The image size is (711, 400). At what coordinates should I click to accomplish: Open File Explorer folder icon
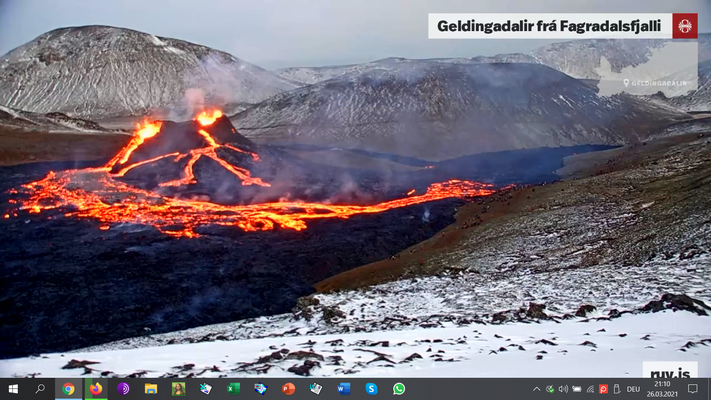click(x=151, y=389)
